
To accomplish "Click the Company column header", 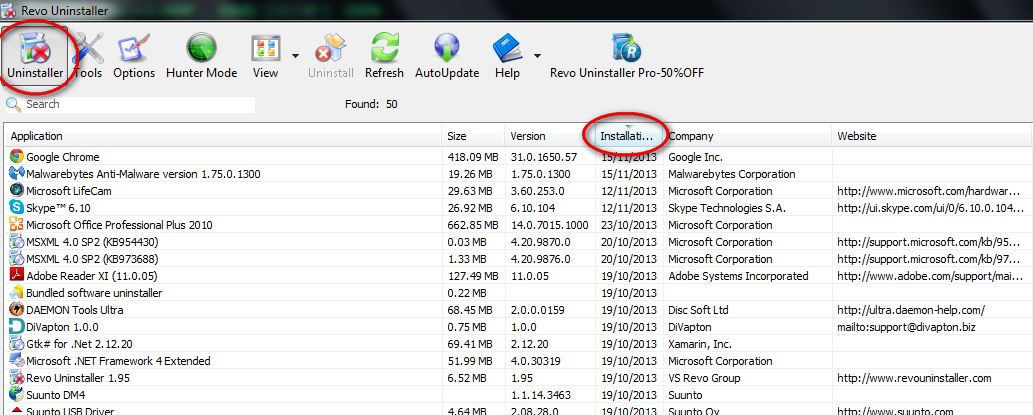I will pyautogui.click(x=746, y=136).
